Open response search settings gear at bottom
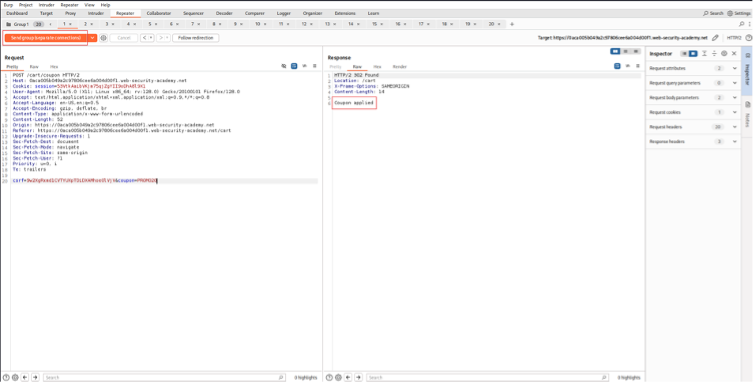 (x=338, y=378)
